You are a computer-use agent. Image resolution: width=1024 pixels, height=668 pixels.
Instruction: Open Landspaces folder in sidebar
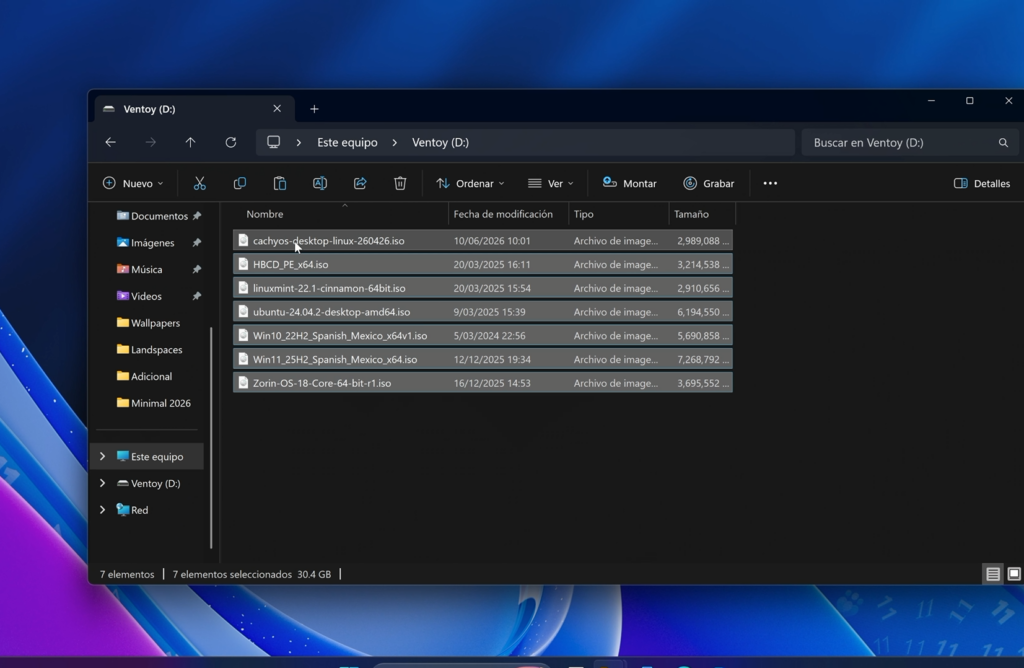click(x=150, y=350)
